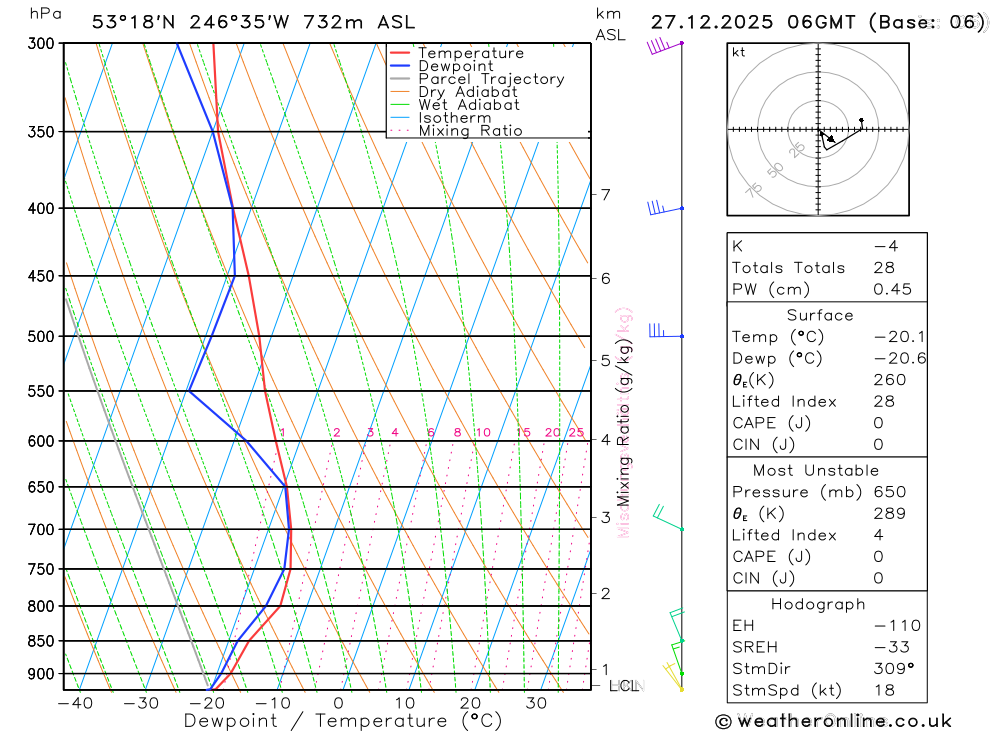Click the 'km ASL' axis header
Image resolution: width=1000 pixels, height=733 pixels.
[x=610, y=24]
